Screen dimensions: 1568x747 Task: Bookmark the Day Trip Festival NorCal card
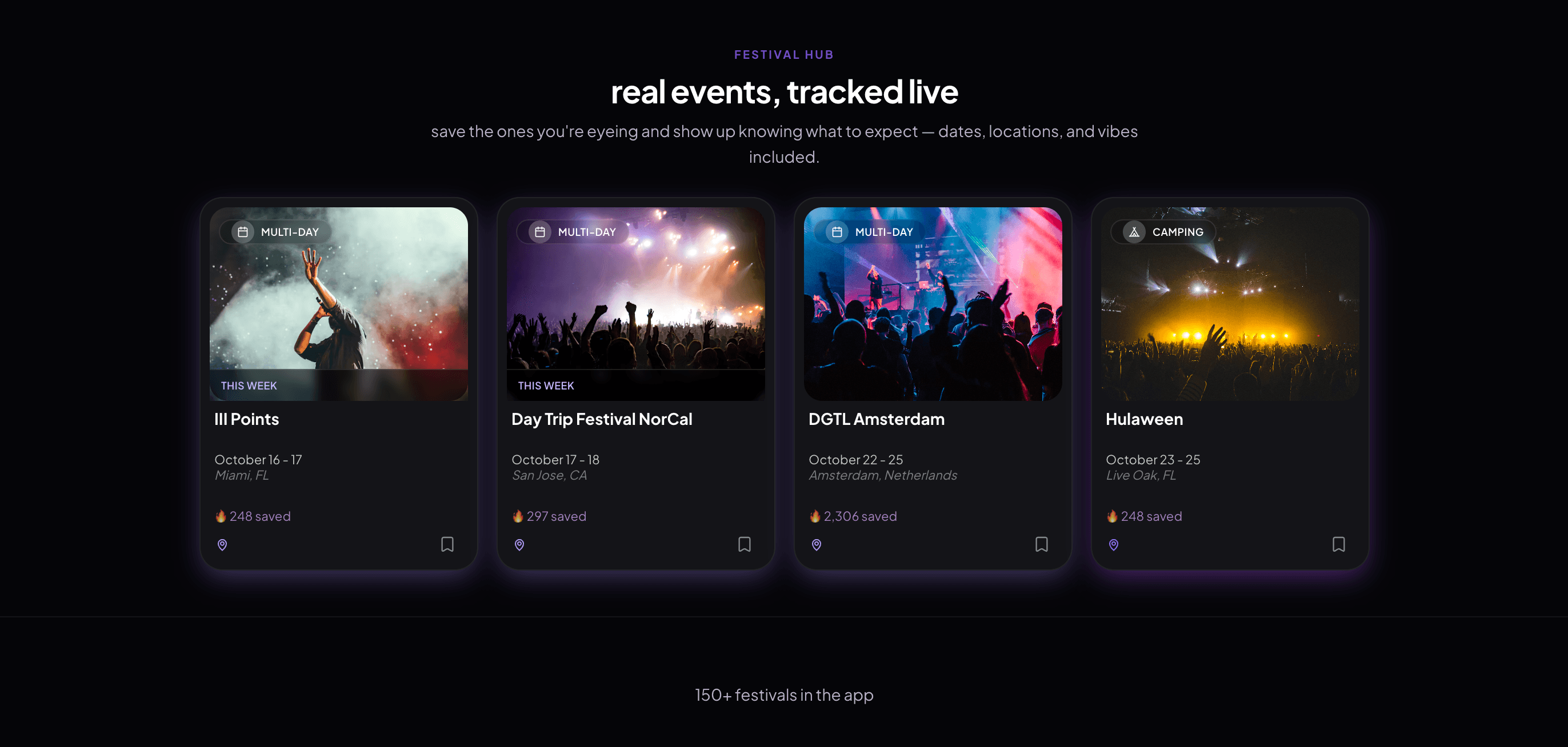coord(745,544)
